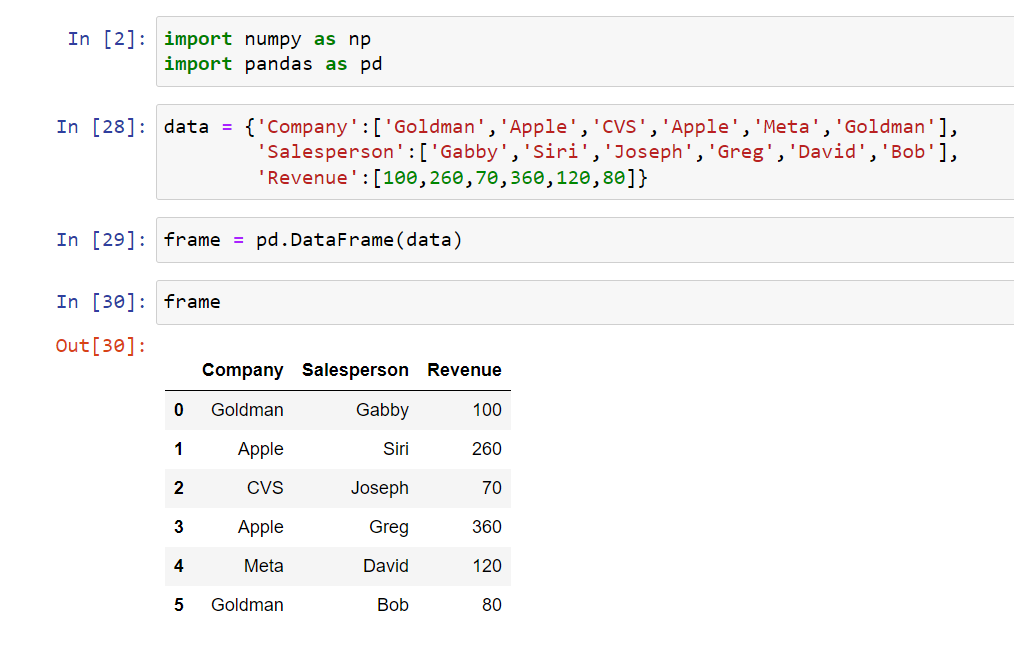Click the cell containing only 'frame'
Viewport: 1014px width, 649px height.
(585, 302)
